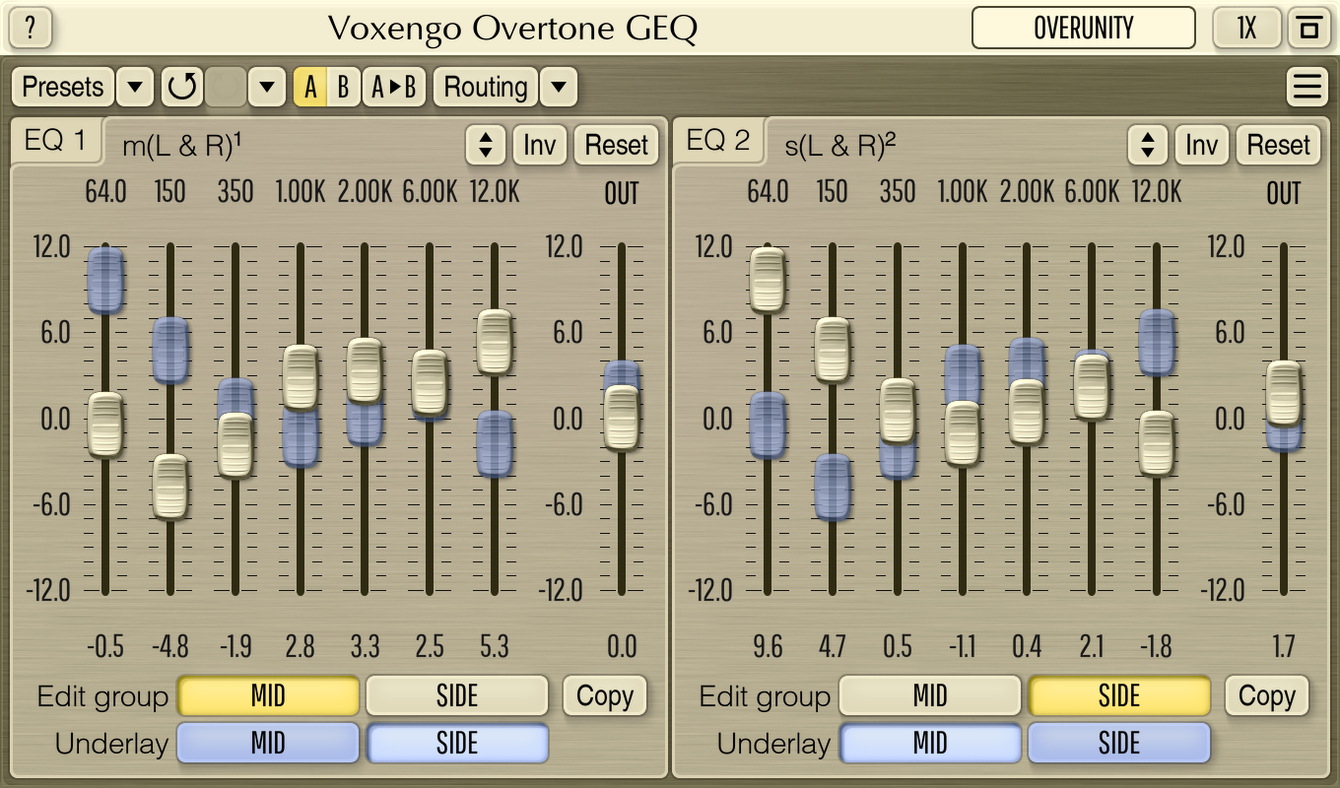Click EQ 2 2.00K band slider handle
The width and height of the screenshot is (1340, 788).
pyautogui.click(x=1027, y=412)
